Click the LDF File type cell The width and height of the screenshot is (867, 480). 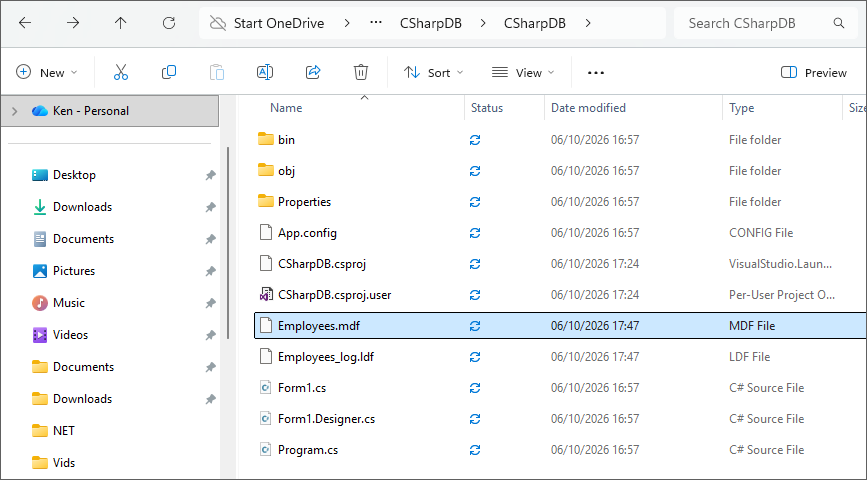click(749, 357)
